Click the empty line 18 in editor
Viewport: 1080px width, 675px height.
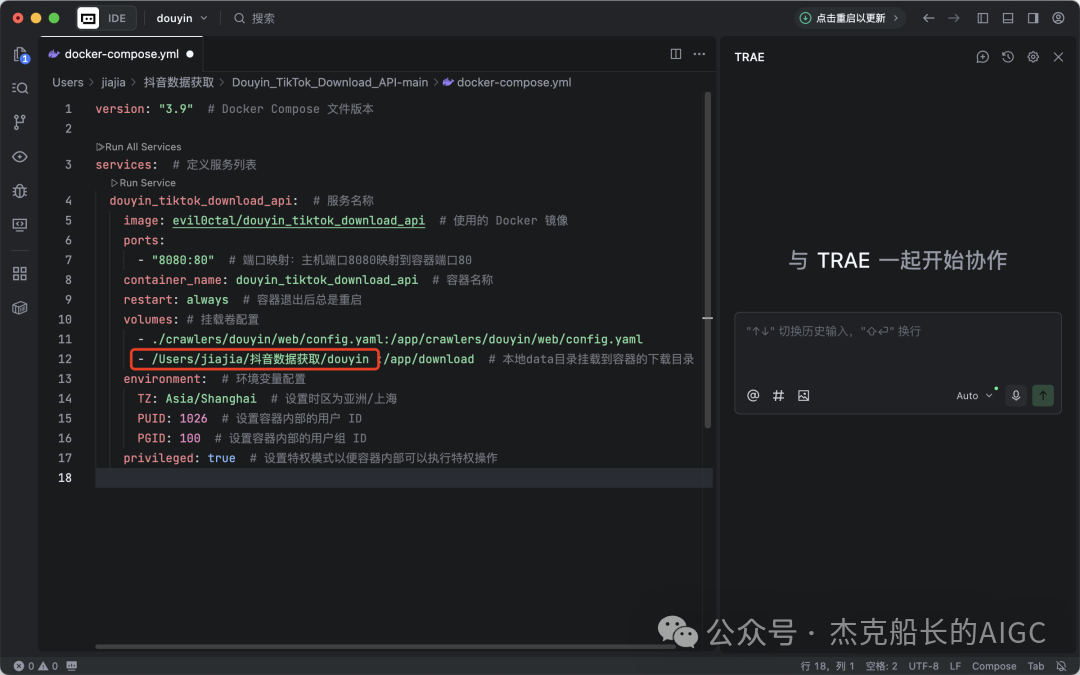pyautogui.click(x=404, y=478)
